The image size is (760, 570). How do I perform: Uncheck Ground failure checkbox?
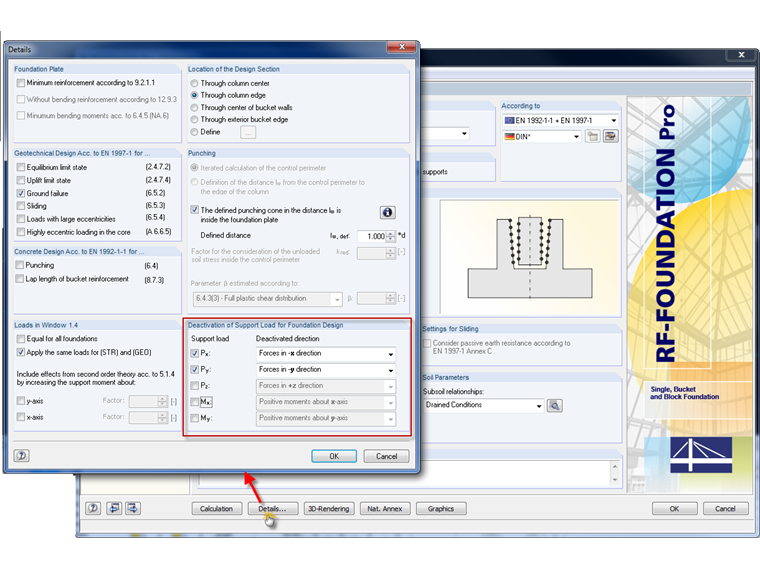(20, 193)
